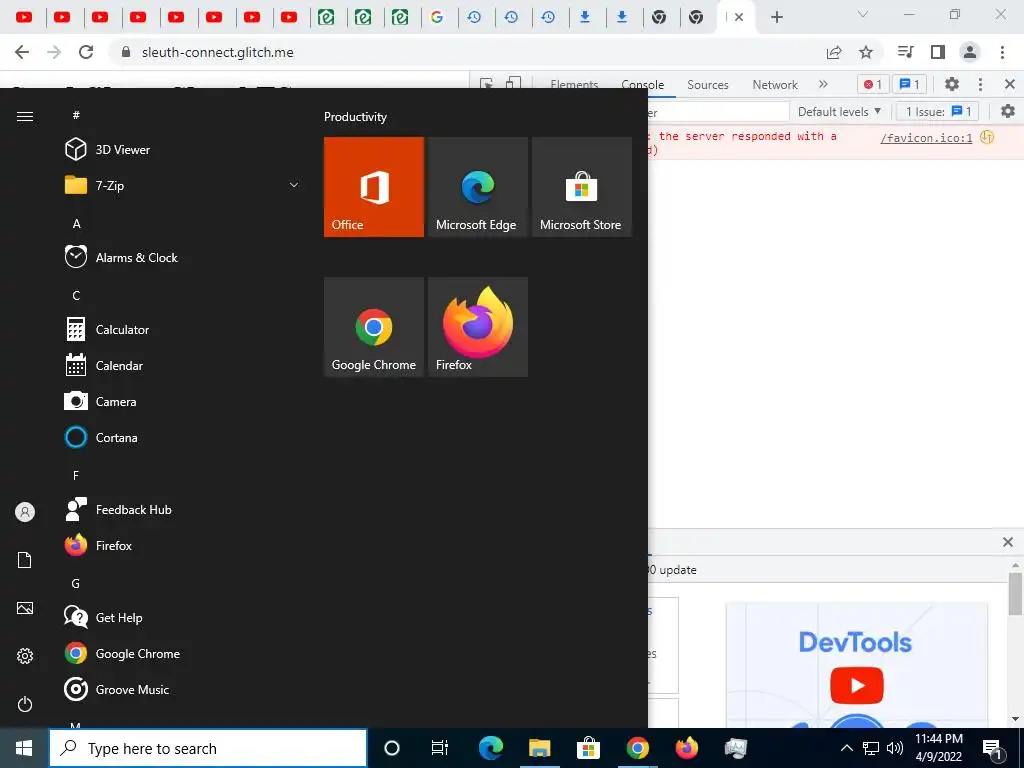Select the letter C group header

pyautogui.click(x=76, y=296)
